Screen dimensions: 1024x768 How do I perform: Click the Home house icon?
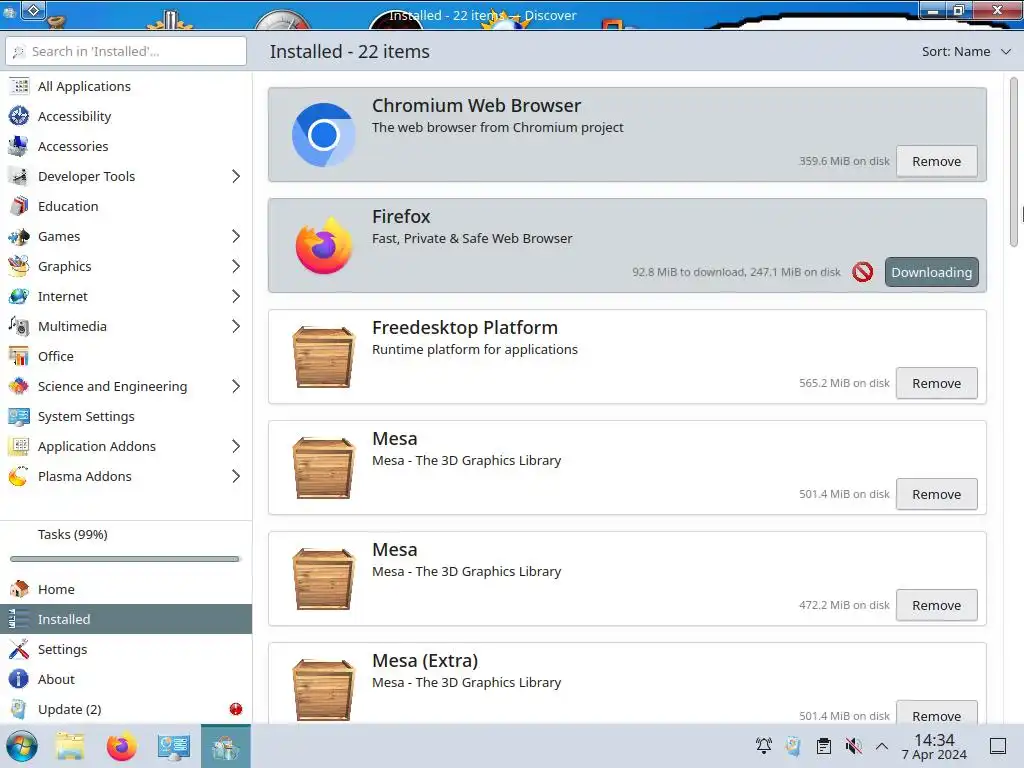19,589
